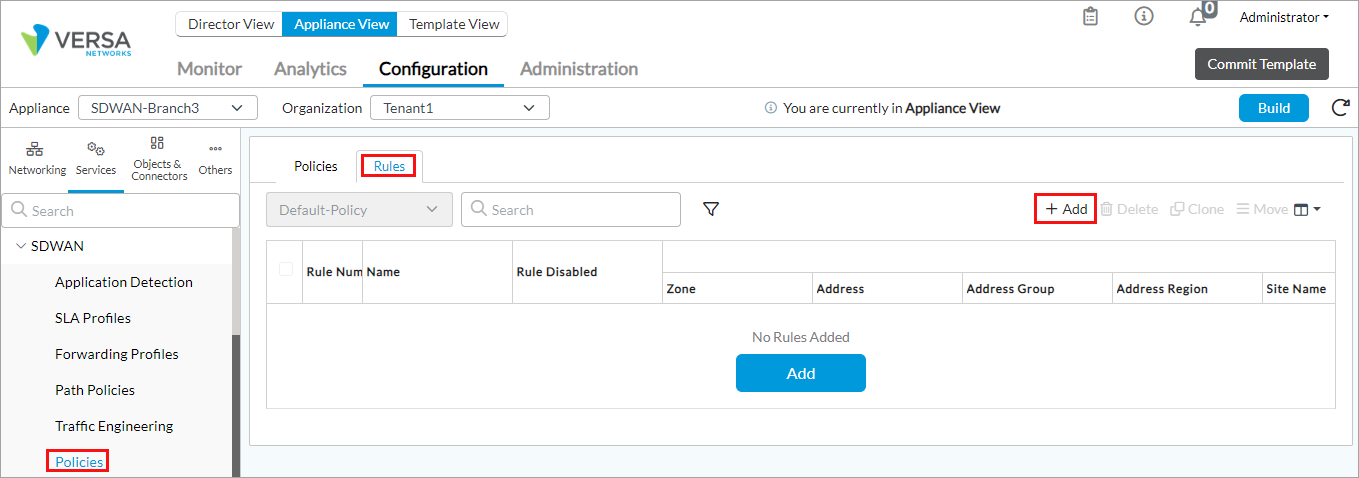Click the information circle icon
This screenshot has width=1359, height=478.
click(x=1144, y=16)
